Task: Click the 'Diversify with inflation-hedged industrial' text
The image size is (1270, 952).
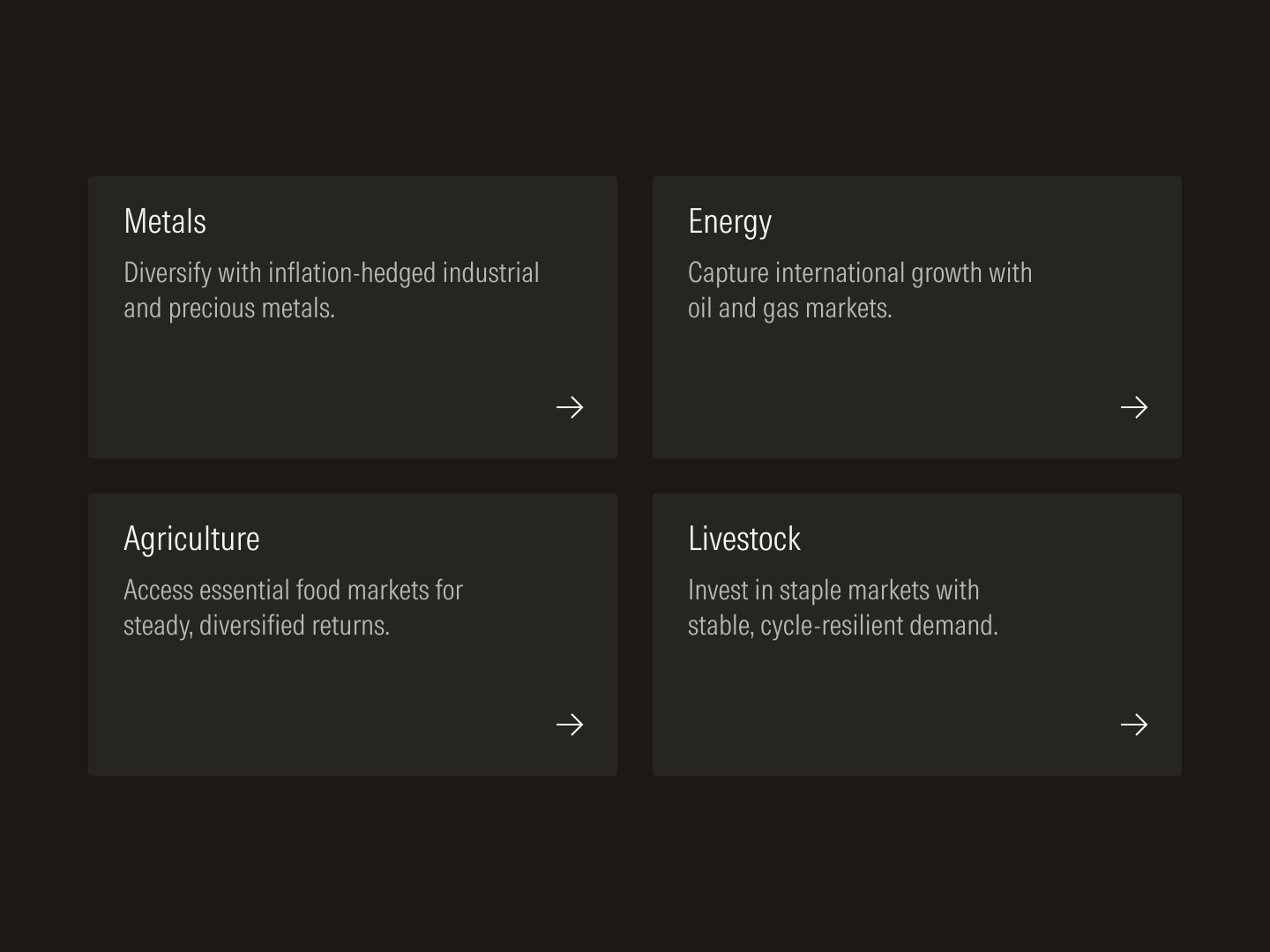Action: (x=331, y=273)
